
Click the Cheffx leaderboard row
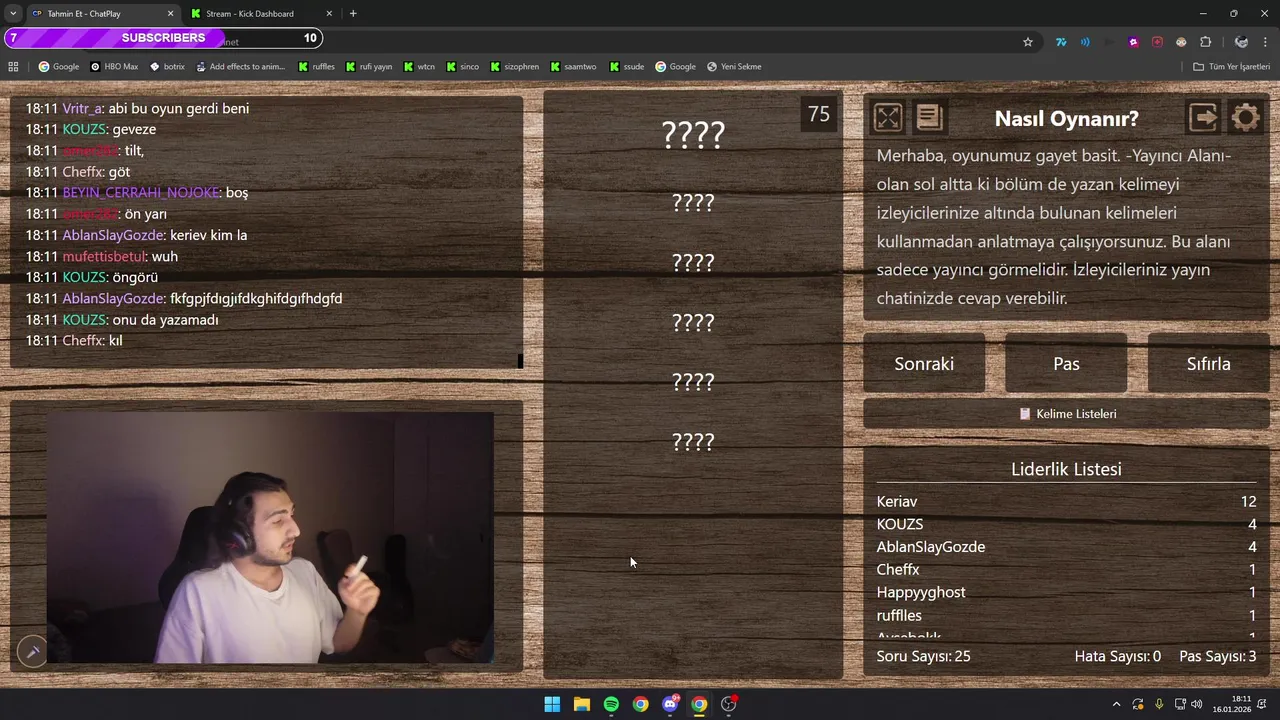(1066, 570)
